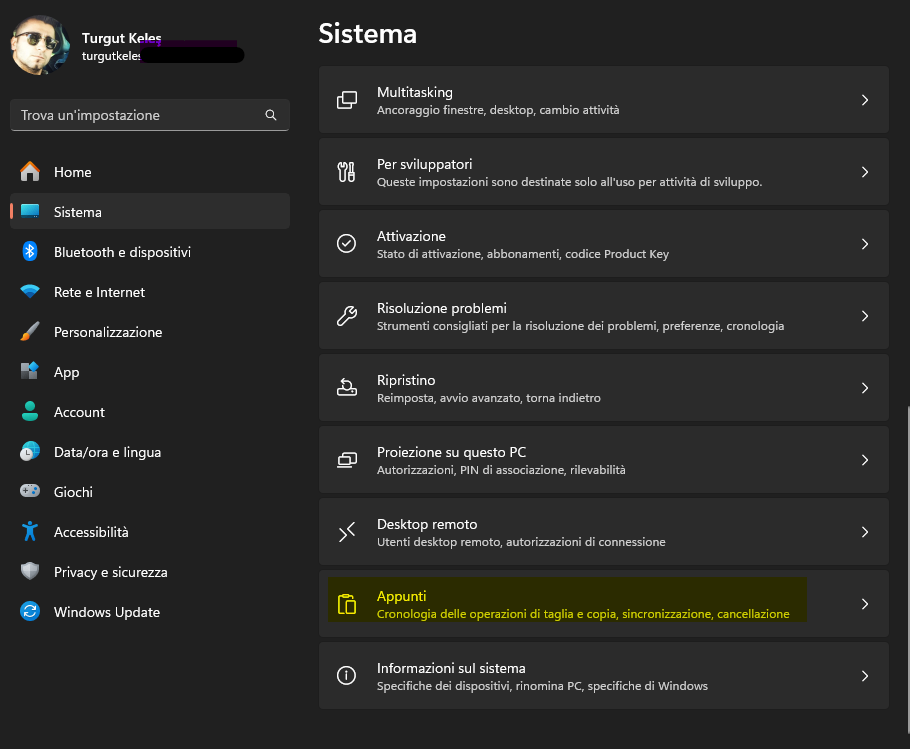Navigate to Windows Update
Image resolution: width=910 pixels, height=749 pixels.
(x=106, y=612)
